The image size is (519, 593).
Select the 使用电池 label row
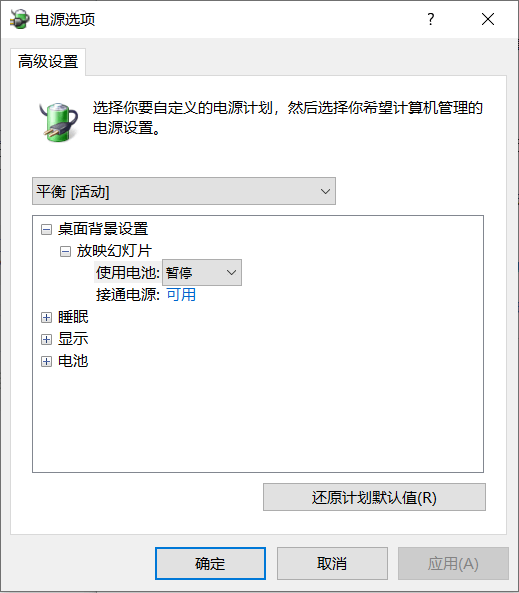[128, 272]
